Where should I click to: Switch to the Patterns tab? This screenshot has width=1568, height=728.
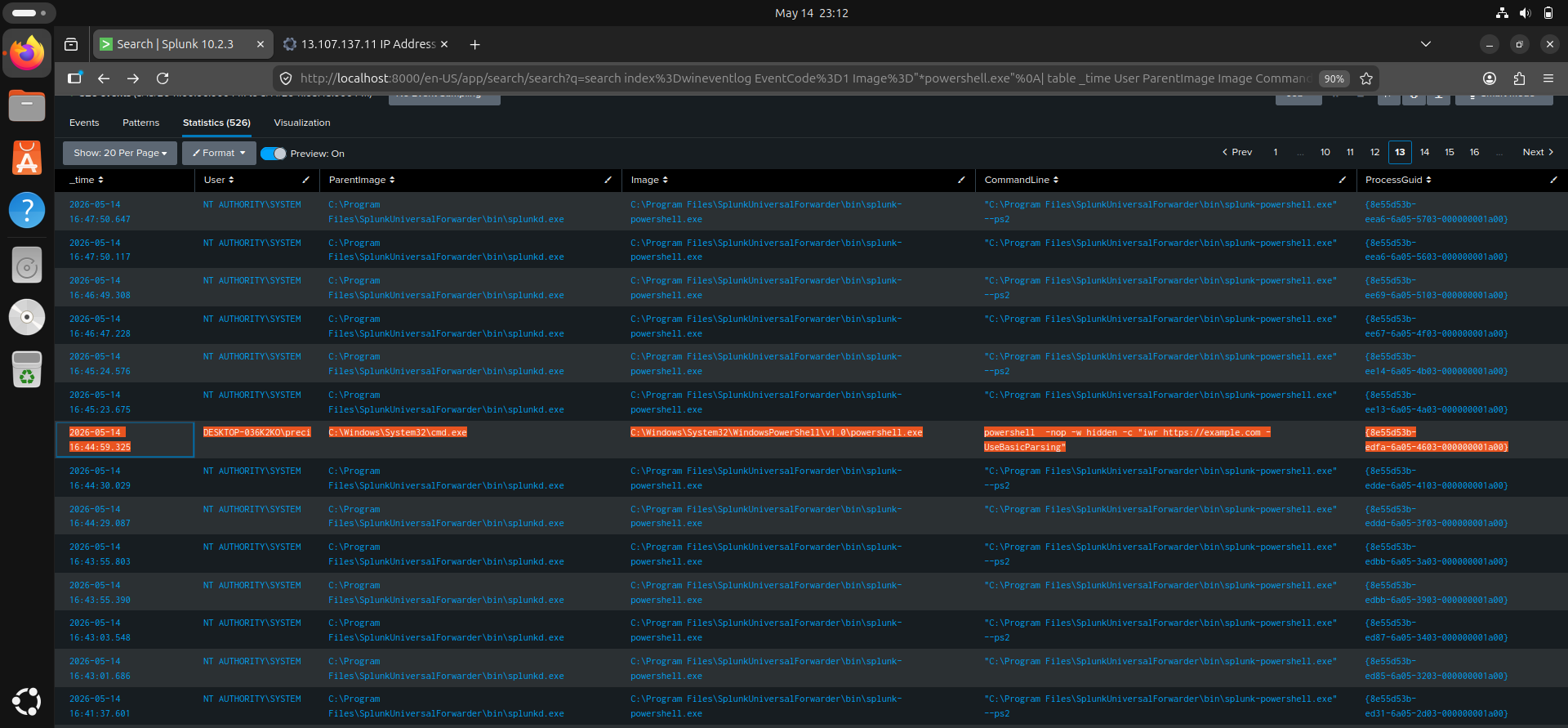click(140, 123)
